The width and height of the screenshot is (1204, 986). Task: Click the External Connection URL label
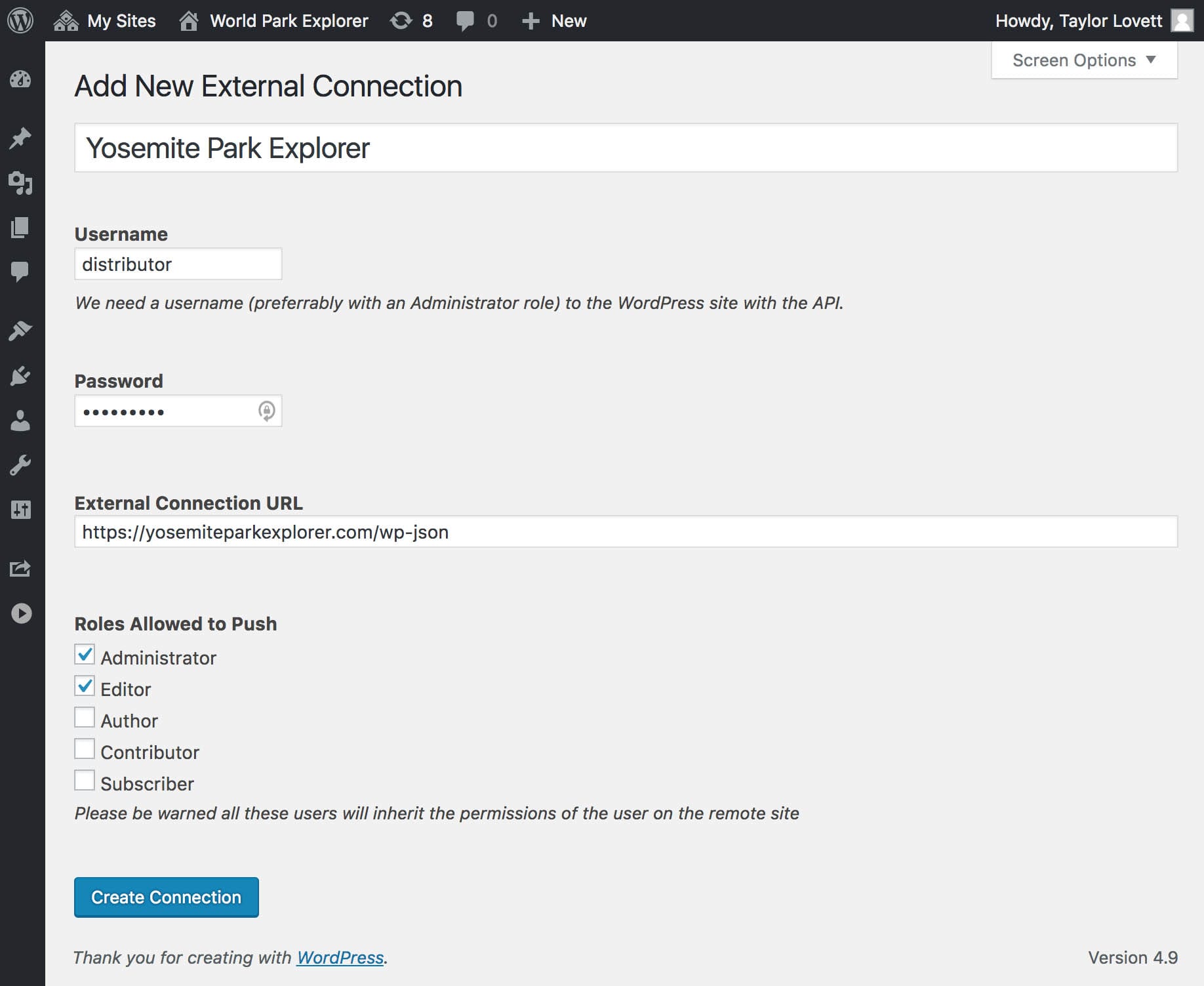click(x=189, y=503)
